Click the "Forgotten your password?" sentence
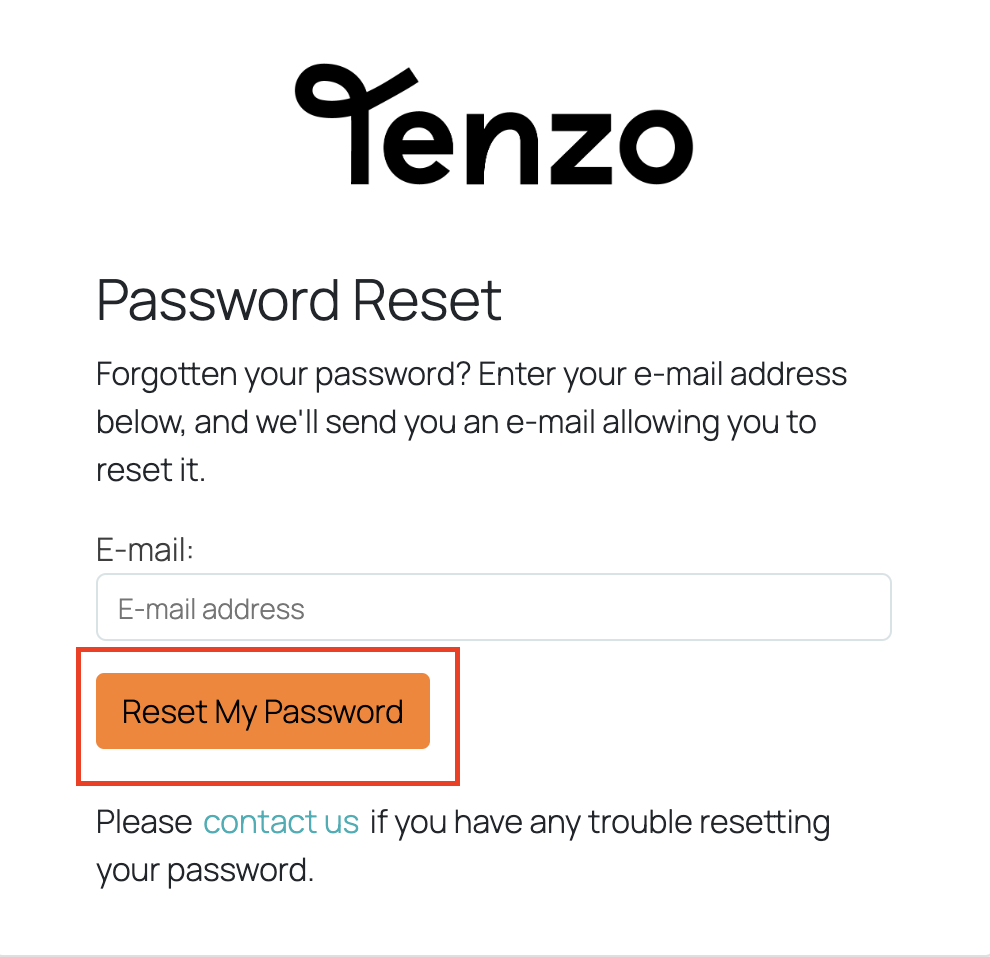 tap(284, 374)
